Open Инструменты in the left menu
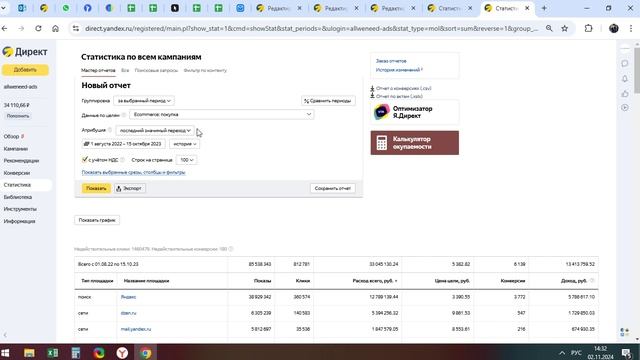 click(20, 209)
